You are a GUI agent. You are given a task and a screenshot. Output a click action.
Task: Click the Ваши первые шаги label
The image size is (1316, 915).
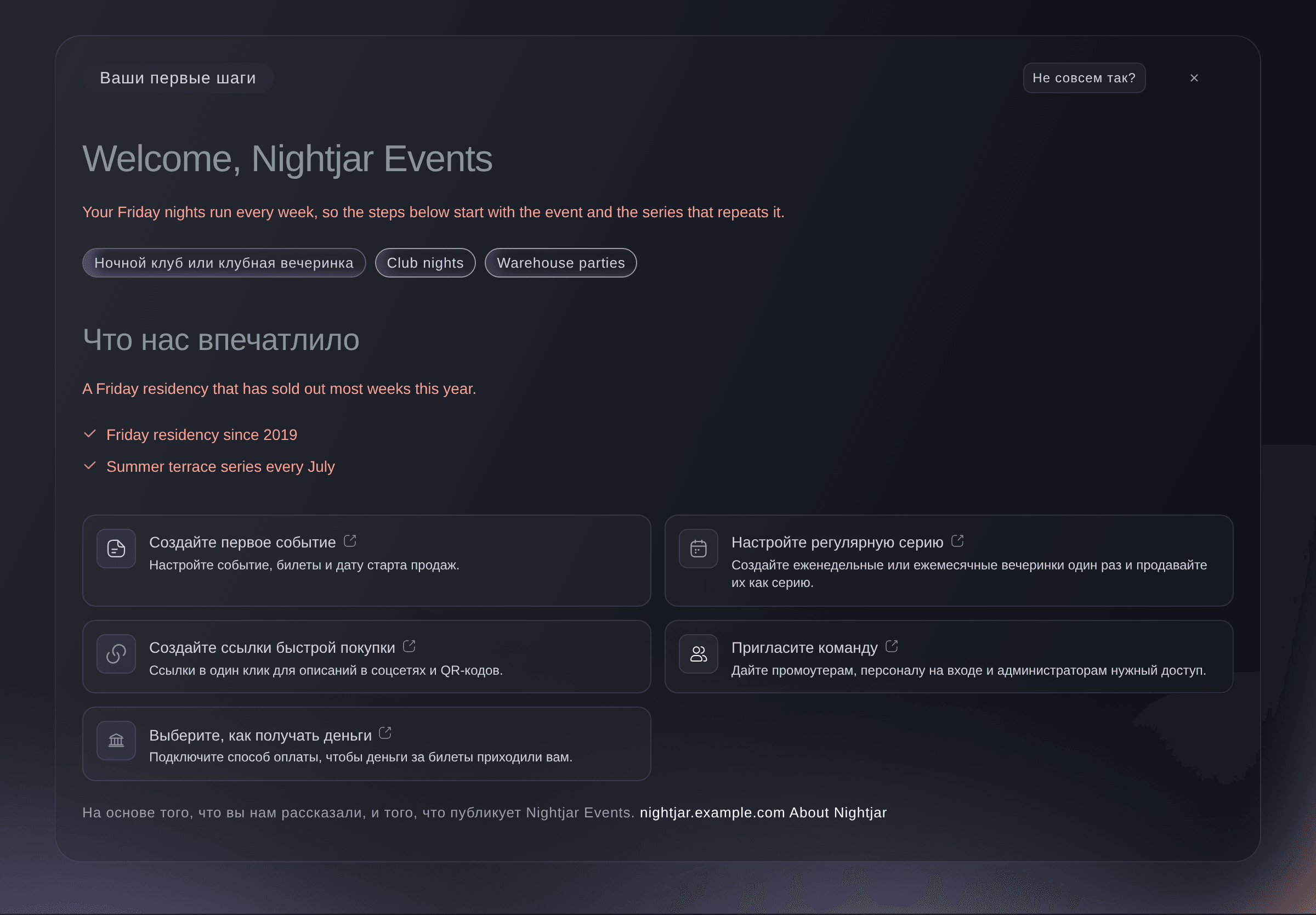tap(178, 78)
